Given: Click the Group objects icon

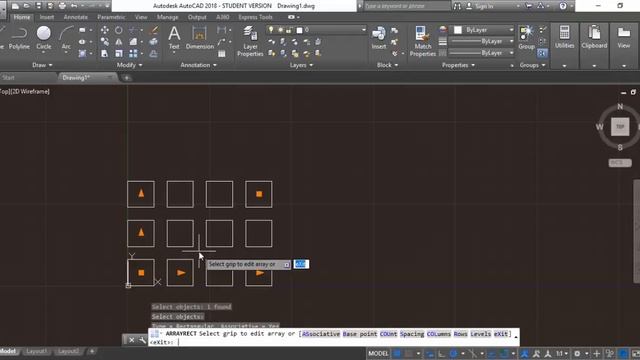Looking at the screenshot, I should 527,38.
